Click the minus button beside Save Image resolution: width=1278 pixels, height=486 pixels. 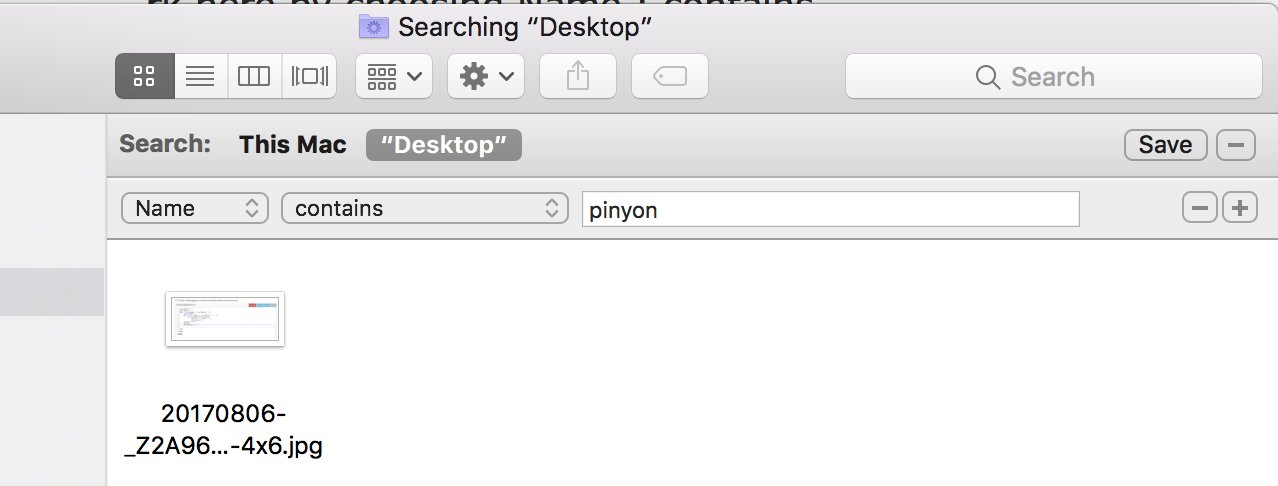click(x=1236, y=145)
